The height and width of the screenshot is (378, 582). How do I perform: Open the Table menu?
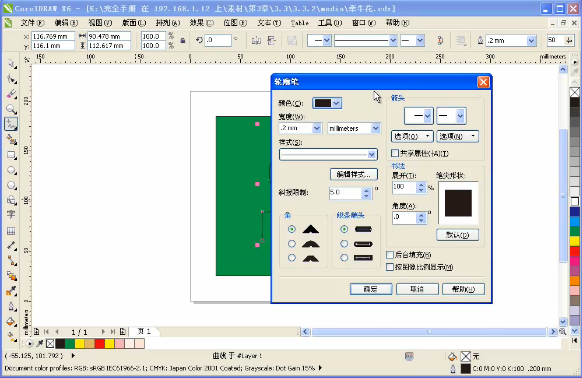[x=300, y=23]
